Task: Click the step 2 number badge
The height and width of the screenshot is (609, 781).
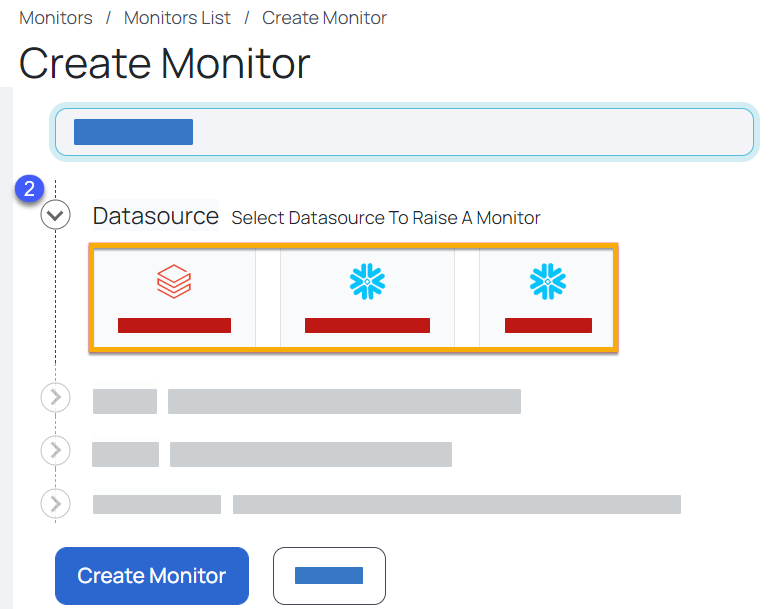Action: coord(29,189)
